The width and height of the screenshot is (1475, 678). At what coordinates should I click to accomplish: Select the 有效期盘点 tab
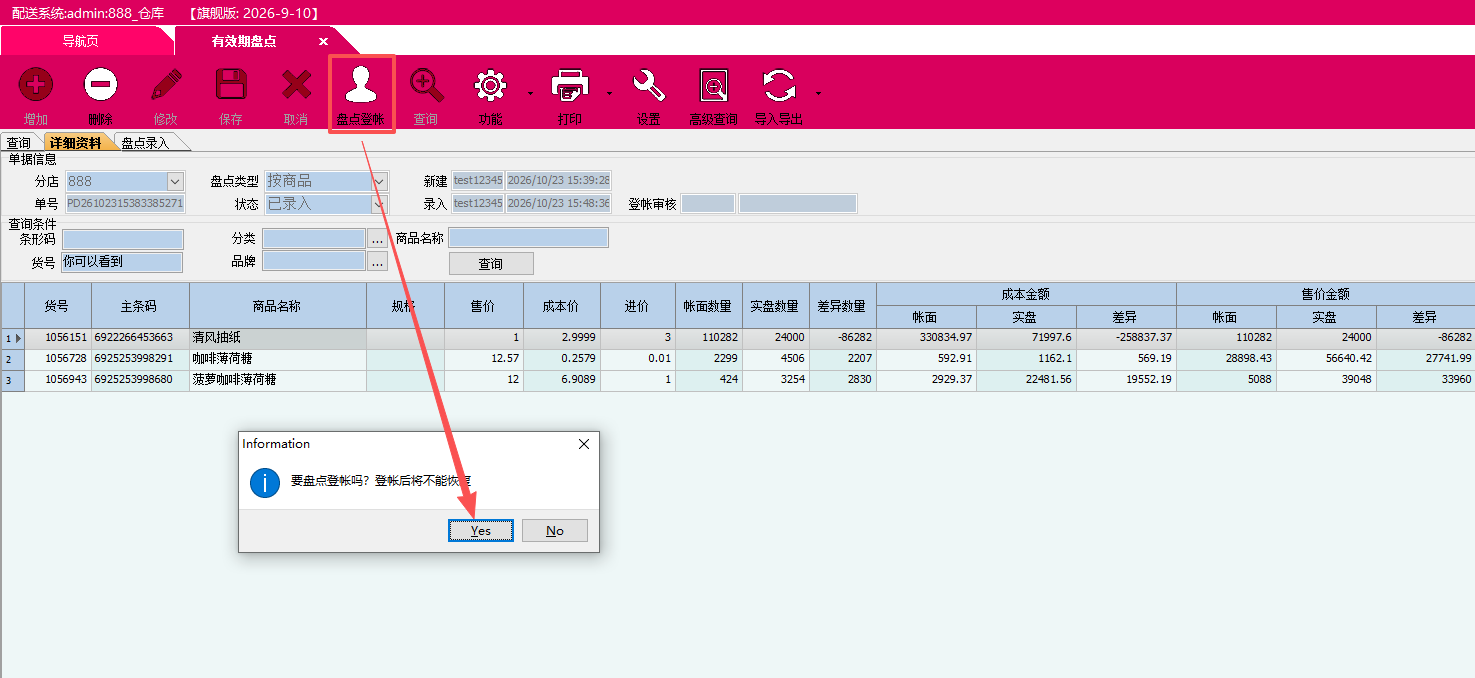(x=244, y=41)
